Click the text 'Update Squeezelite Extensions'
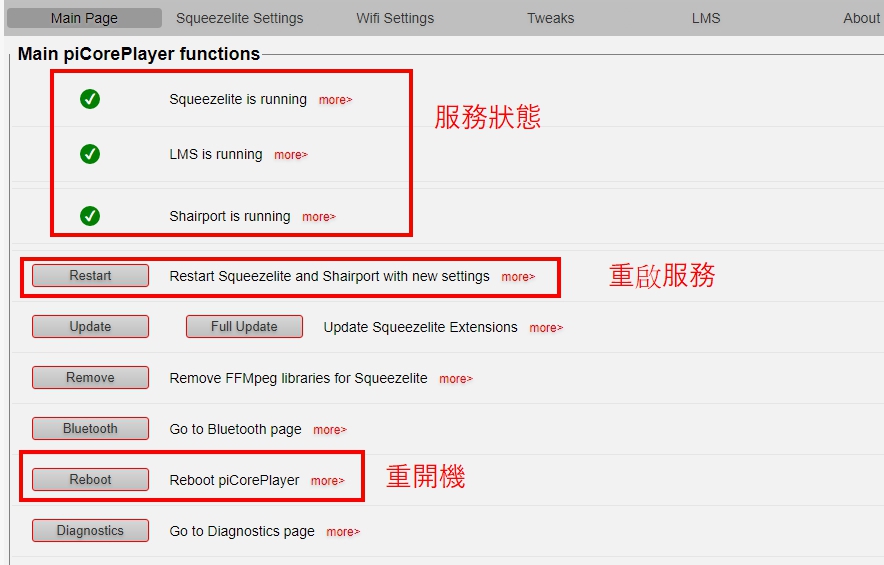Viewport: 884px width, 565px height. tap(421, 327)
